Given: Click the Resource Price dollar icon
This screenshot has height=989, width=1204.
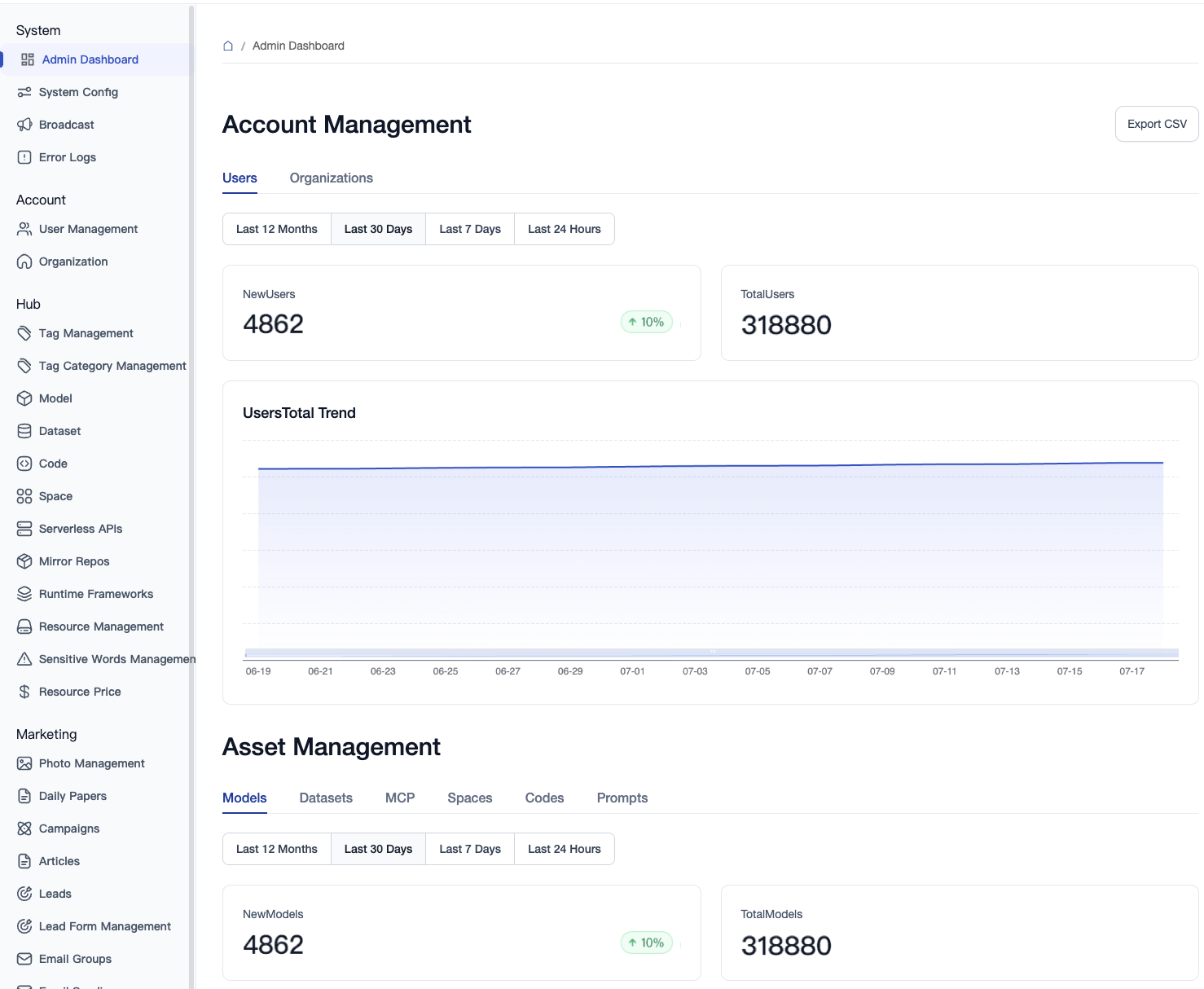Looking at the screenshot, I should click(24, 692).
